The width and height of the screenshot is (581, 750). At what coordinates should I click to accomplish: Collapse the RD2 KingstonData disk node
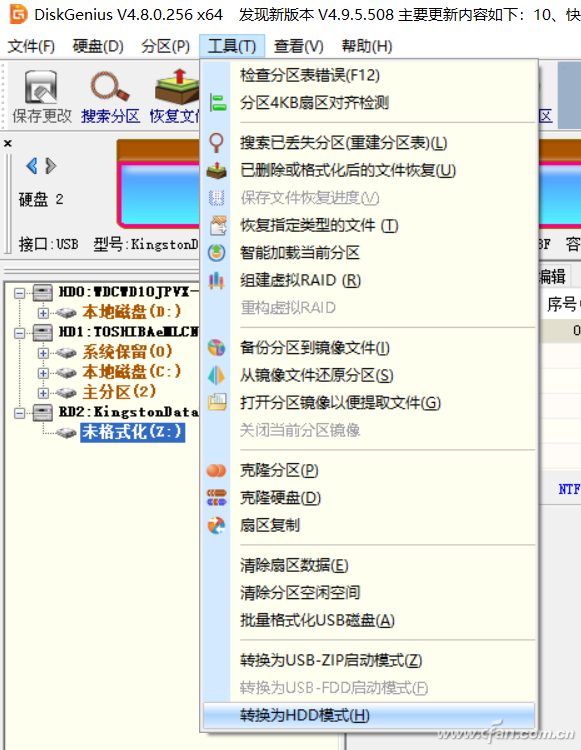(x=20, y=413)
